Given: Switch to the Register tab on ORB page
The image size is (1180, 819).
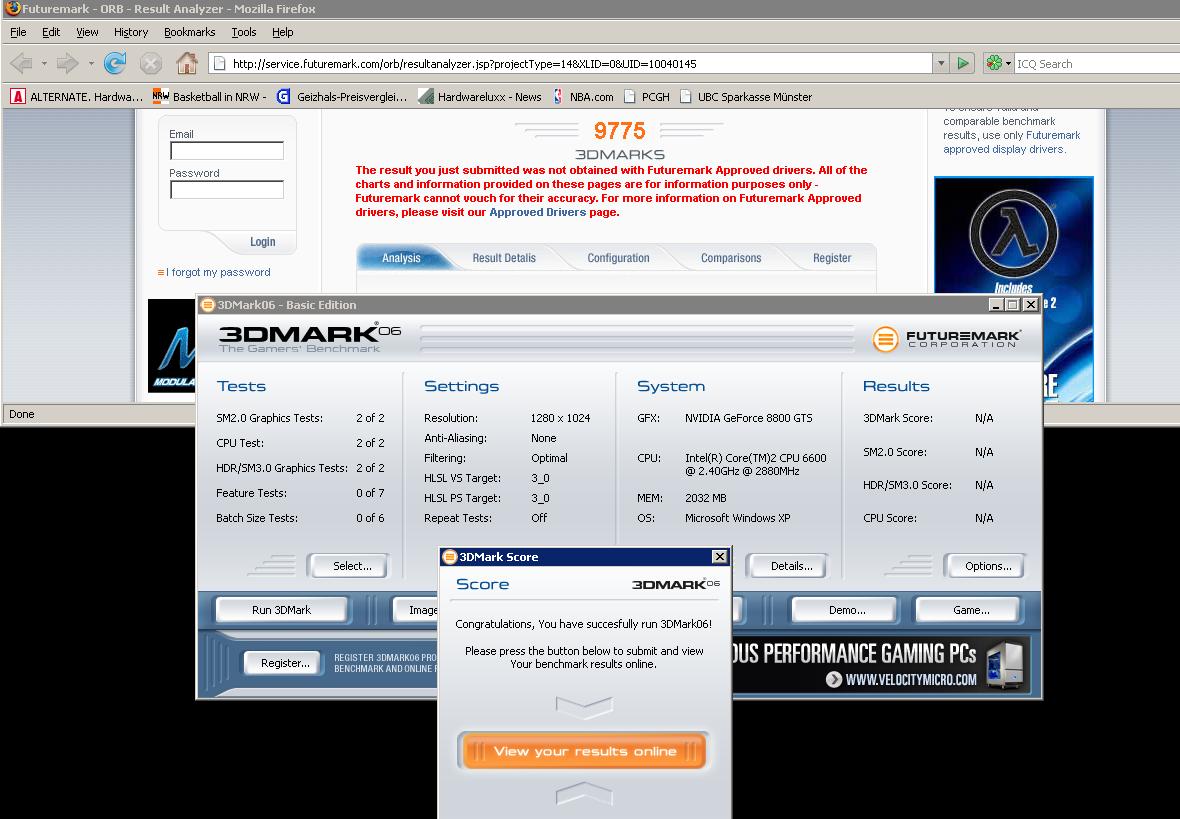Looking at the screenshot, I should (x=832, y=257).
